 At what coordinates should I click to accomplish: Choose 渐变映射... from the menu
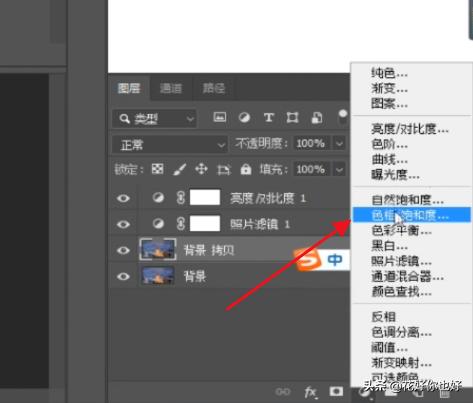coord(412,363)
